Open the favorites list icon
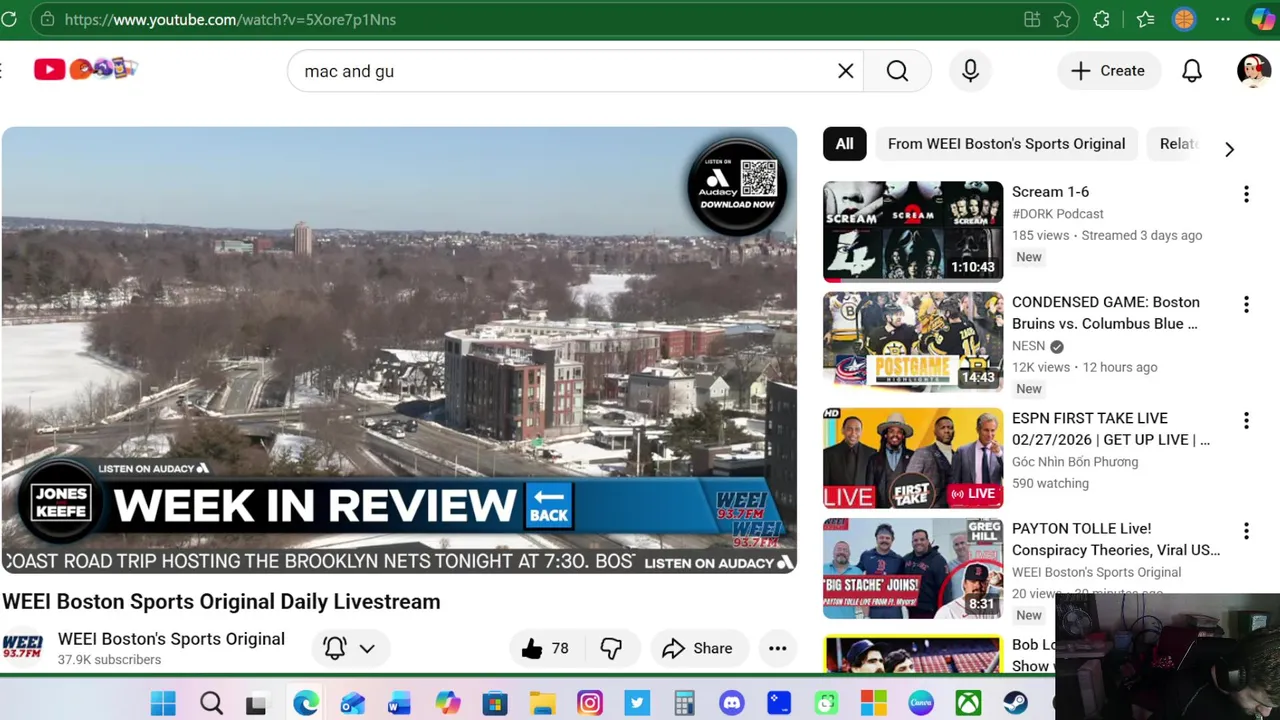The height and width of the screenshot is (720, 1280). 1145,19
